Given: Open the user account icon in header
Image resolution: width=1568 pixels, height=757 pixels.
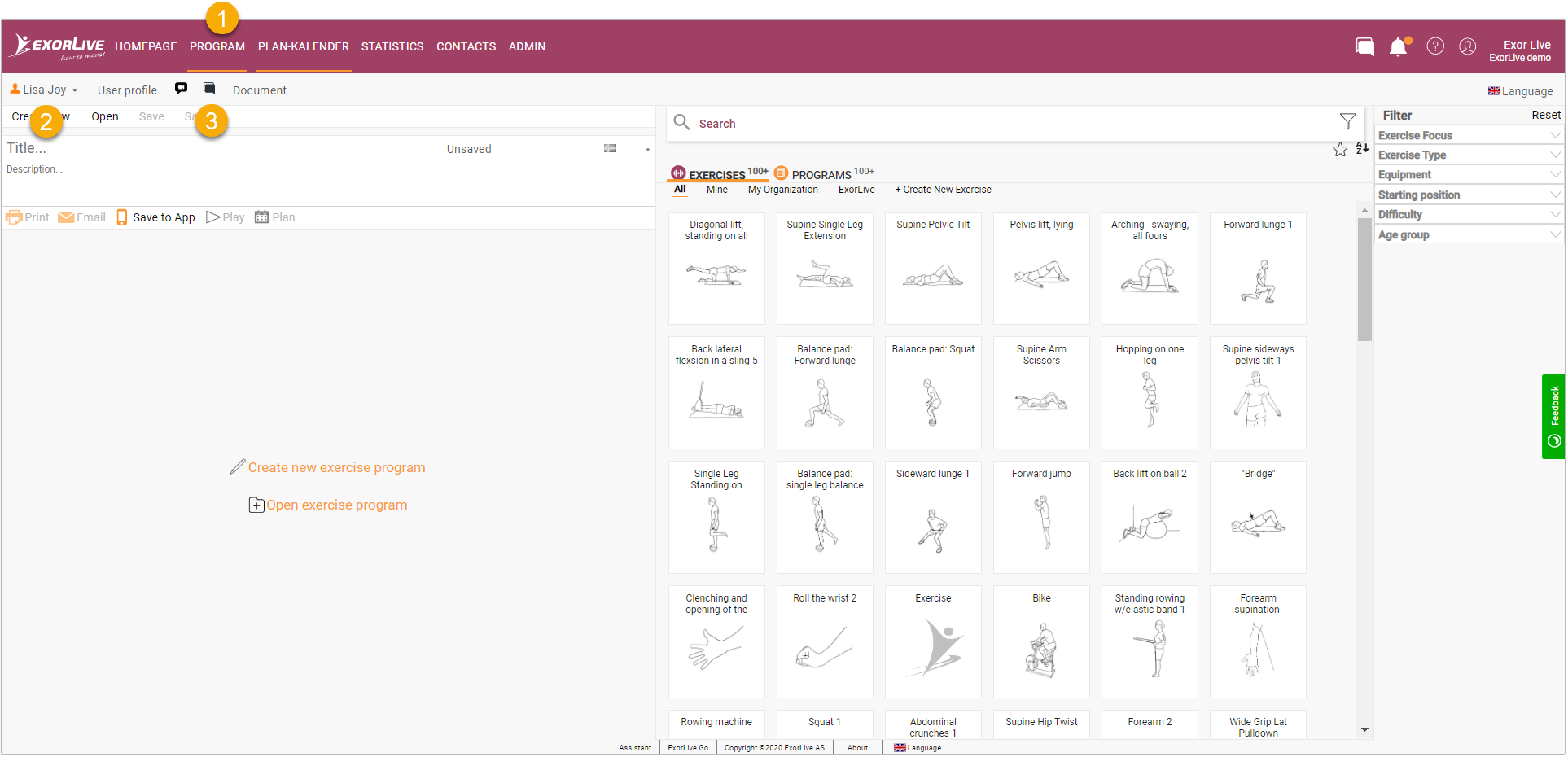Looking at the screenshot, I should coord(1468,46).
